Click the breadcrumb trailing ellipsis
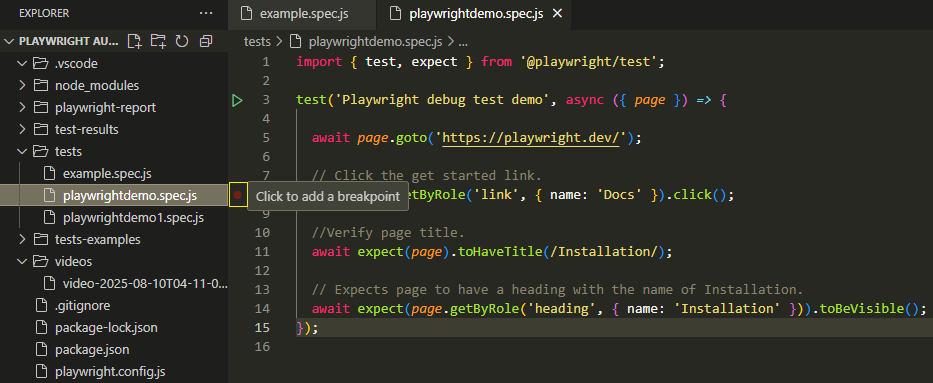Screen dimensions: 933x383 click(462, 42)
